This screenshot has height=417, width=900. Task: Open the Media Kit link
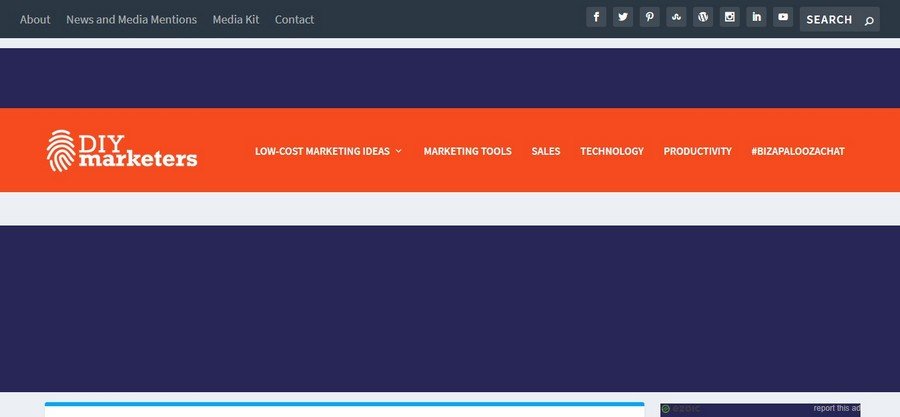pyautogui.click(x=236, y=20)
